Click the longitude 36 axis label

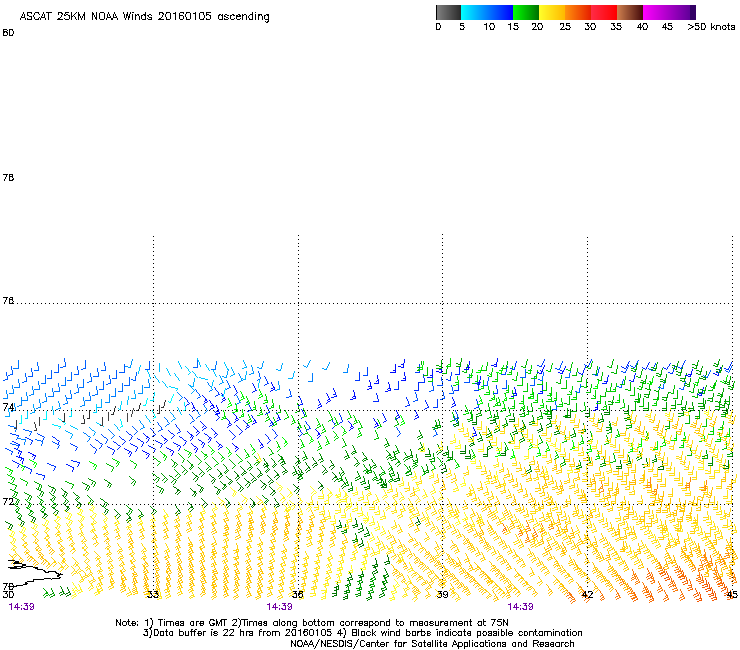297,594
